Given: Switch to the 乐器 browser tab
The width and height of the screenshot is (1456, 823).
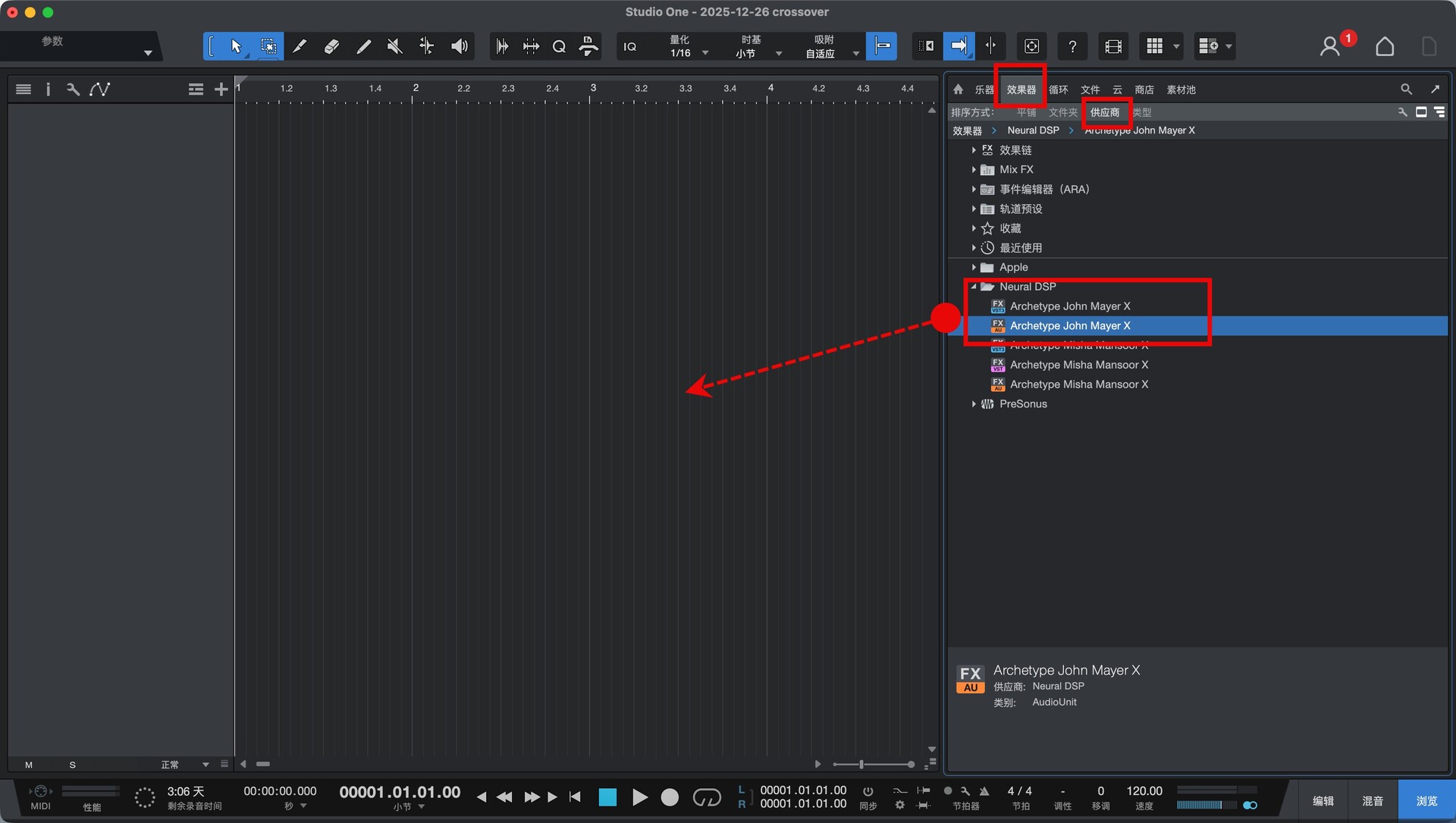Looking at the screenshot, I should pos(984,90).
